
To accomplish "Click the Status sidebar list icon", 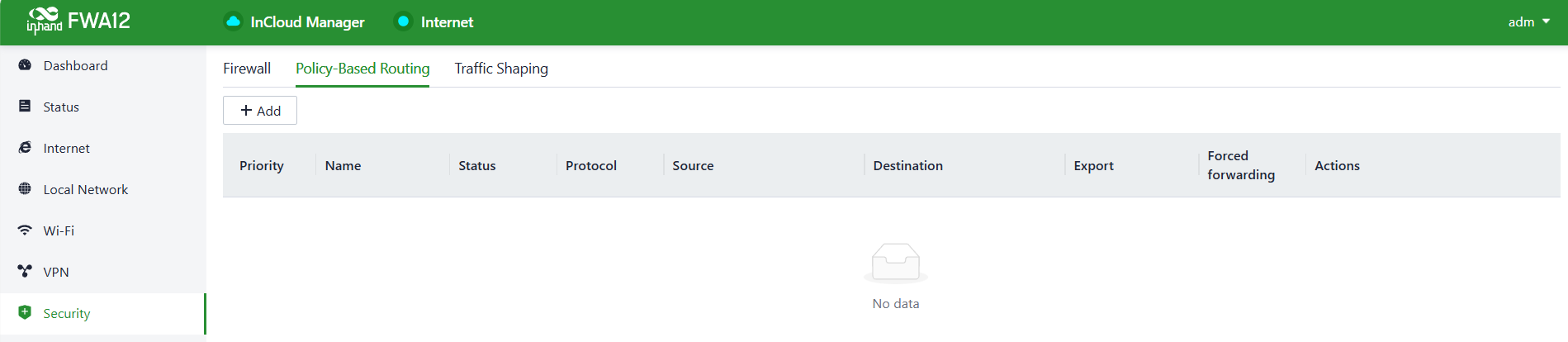I will (x=25, y=107).
